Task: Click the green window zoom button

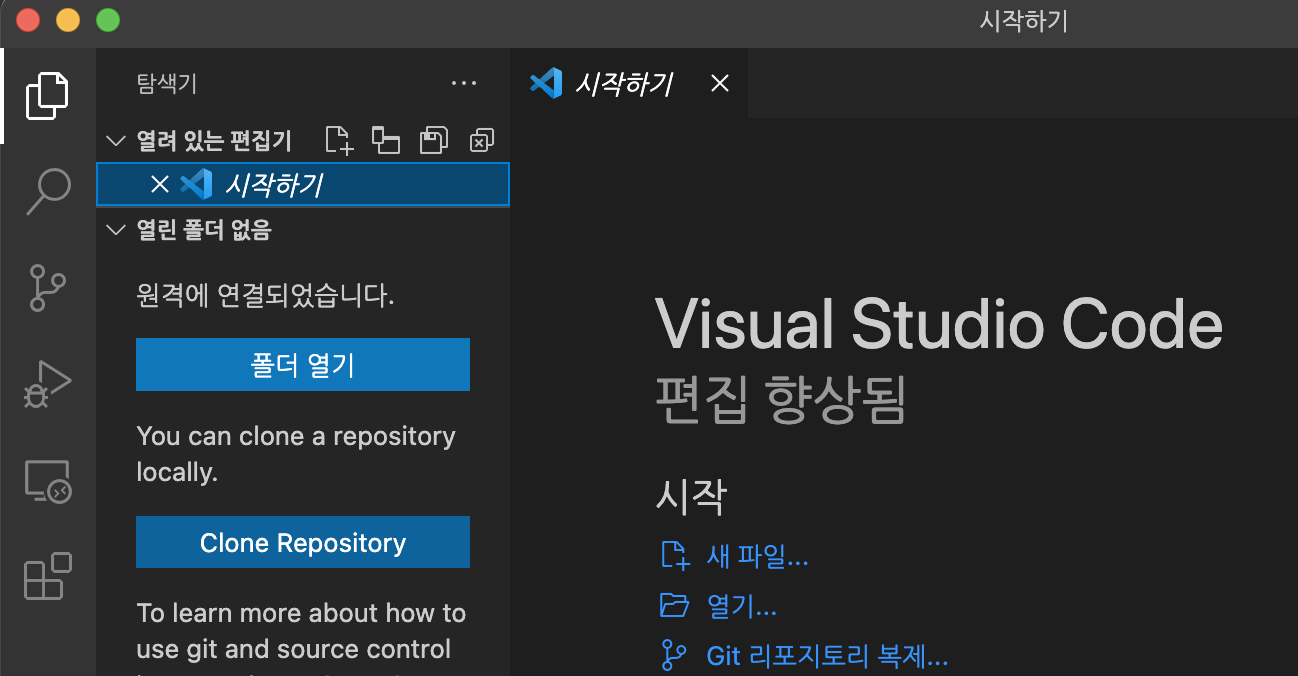Action: [x=107, y=19]
